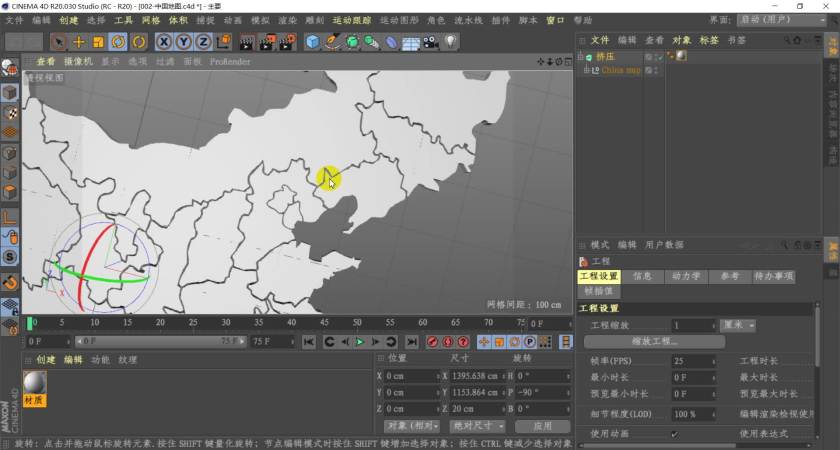Expand the China map object tree
The height and width of the screenshot is (450, 840).
point(585,70)
